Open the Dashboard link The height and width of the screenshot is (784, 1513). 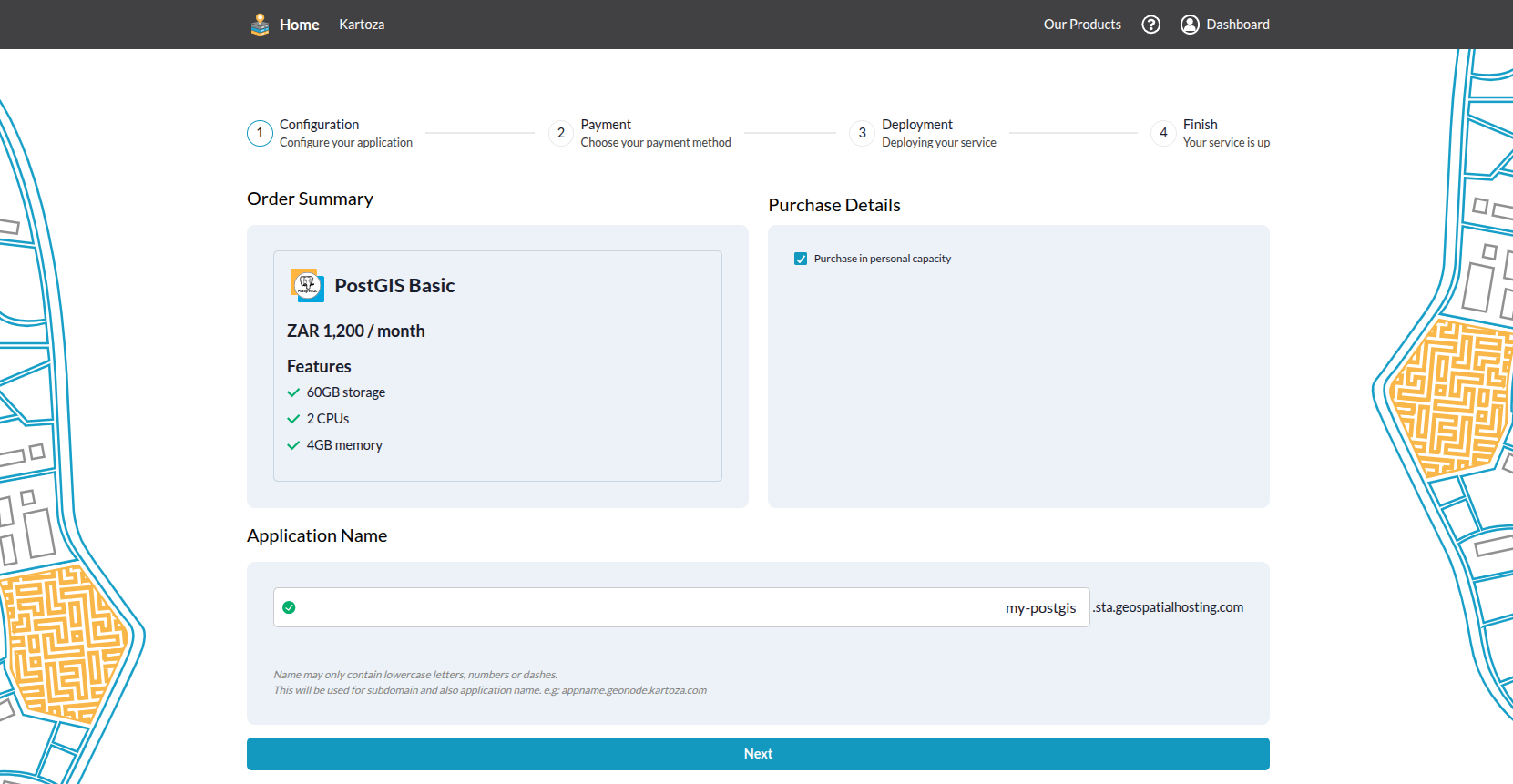tap(1237, 25)
